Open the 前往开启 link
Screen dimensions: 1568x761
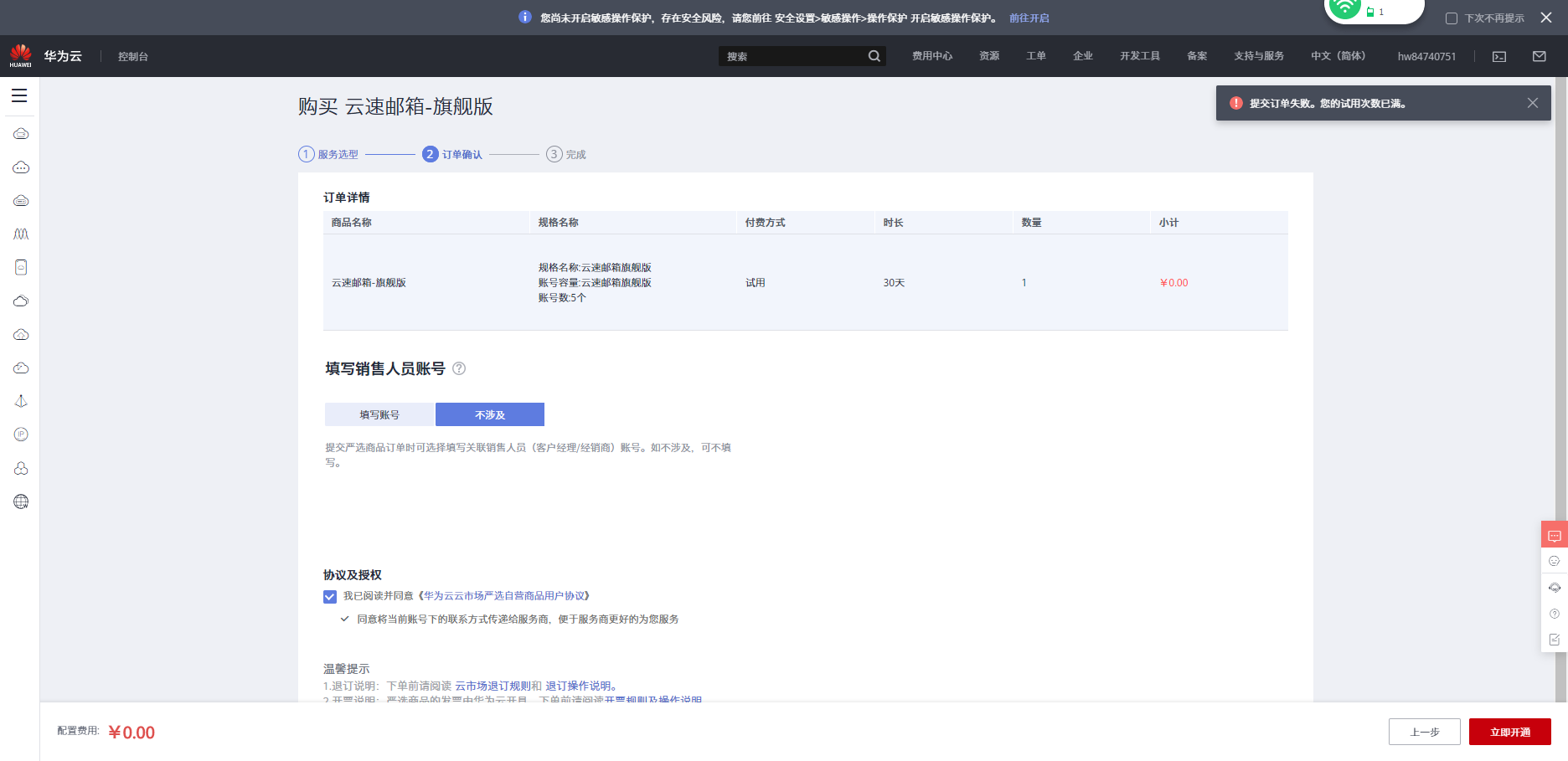[1029, 18]
